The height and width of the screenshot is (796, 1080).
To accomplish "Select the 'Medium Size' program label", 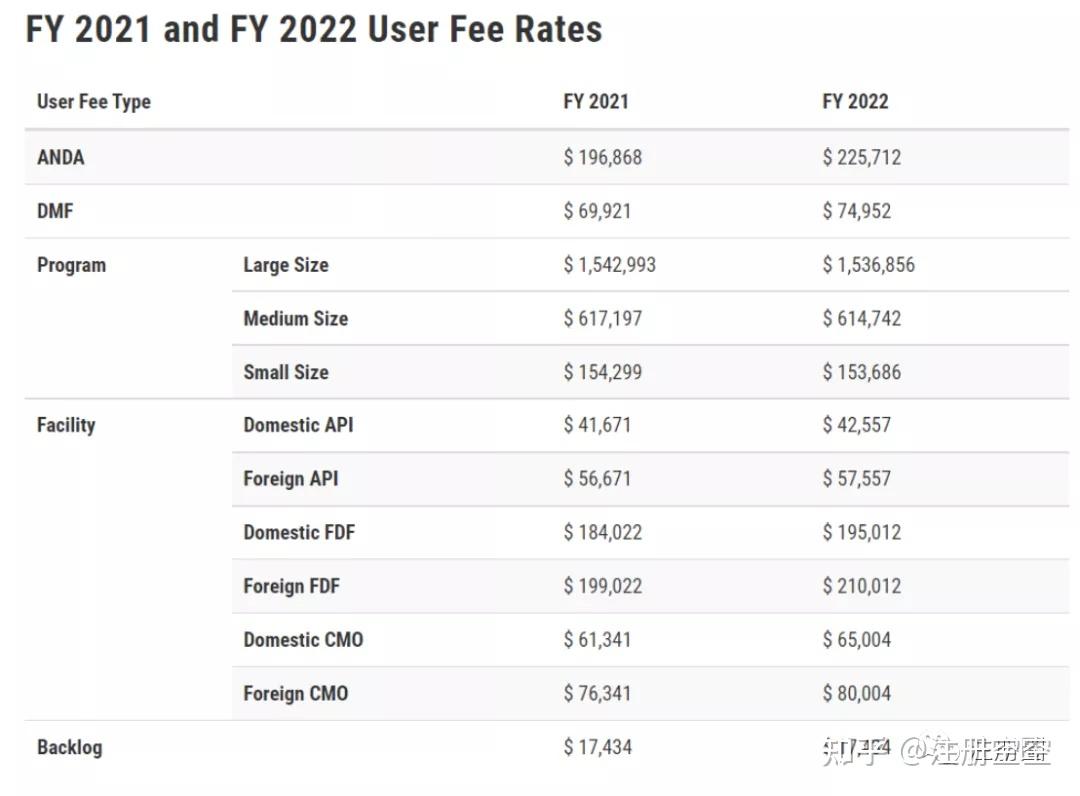I will pyautogui.click(x=296, y=319).
